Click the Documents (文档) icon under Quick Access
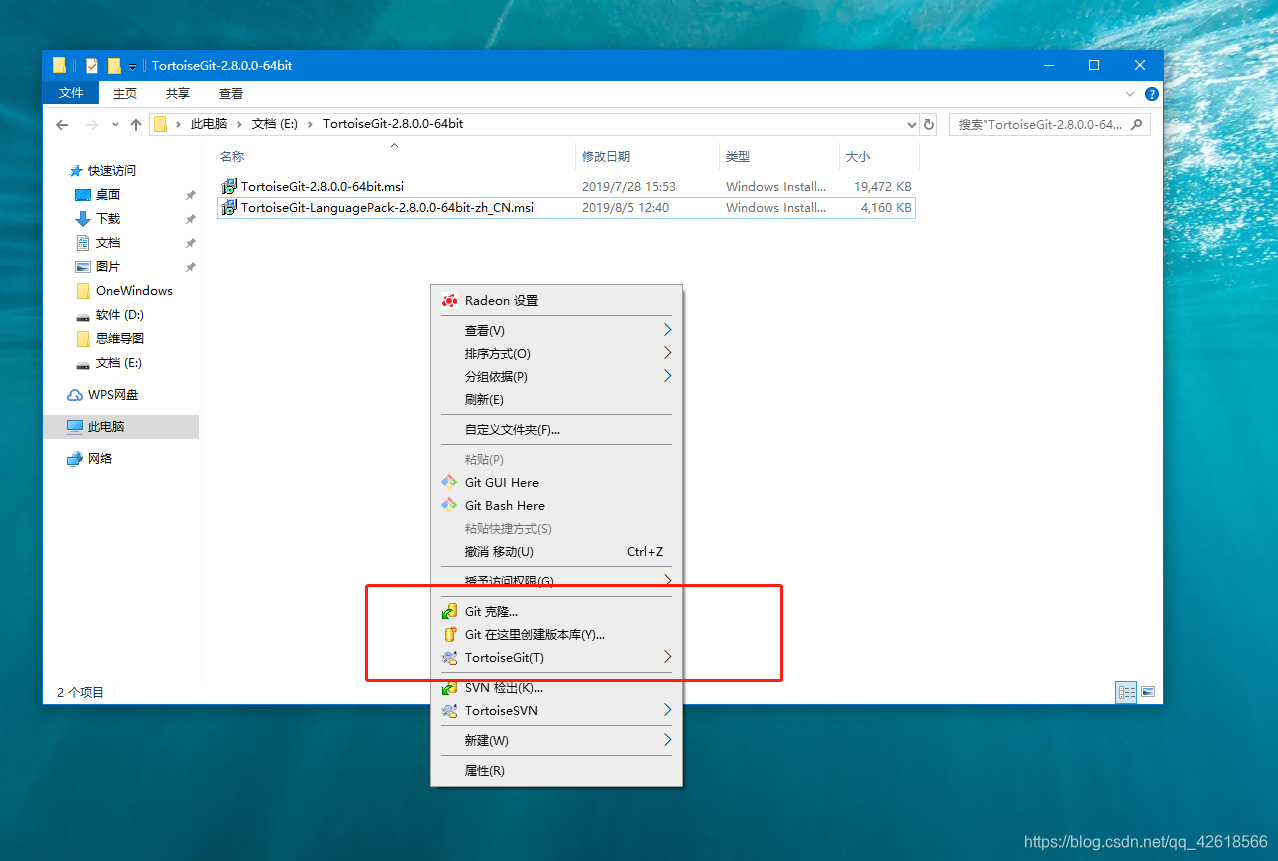 84,243
